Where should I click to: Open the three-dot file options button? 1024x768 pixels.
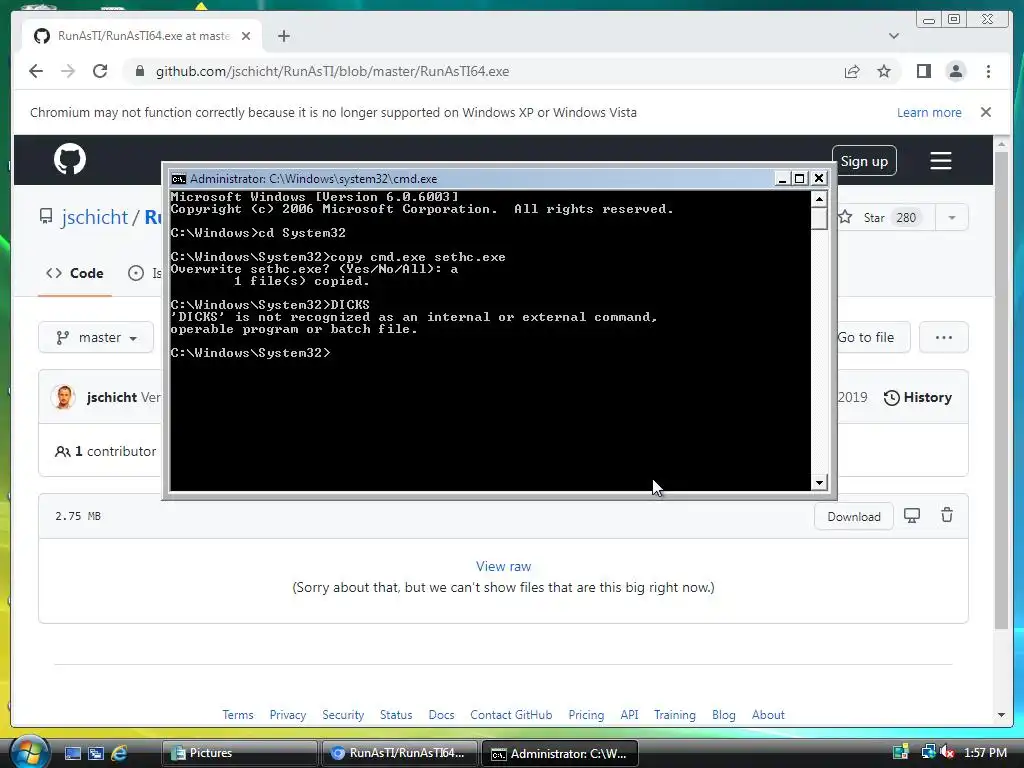pos(944,338)
